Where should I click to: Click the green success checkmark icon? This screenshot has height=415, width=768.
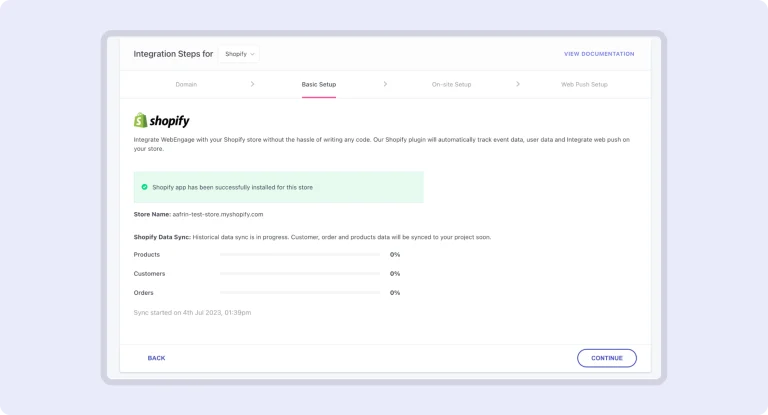tap(144, 187)
